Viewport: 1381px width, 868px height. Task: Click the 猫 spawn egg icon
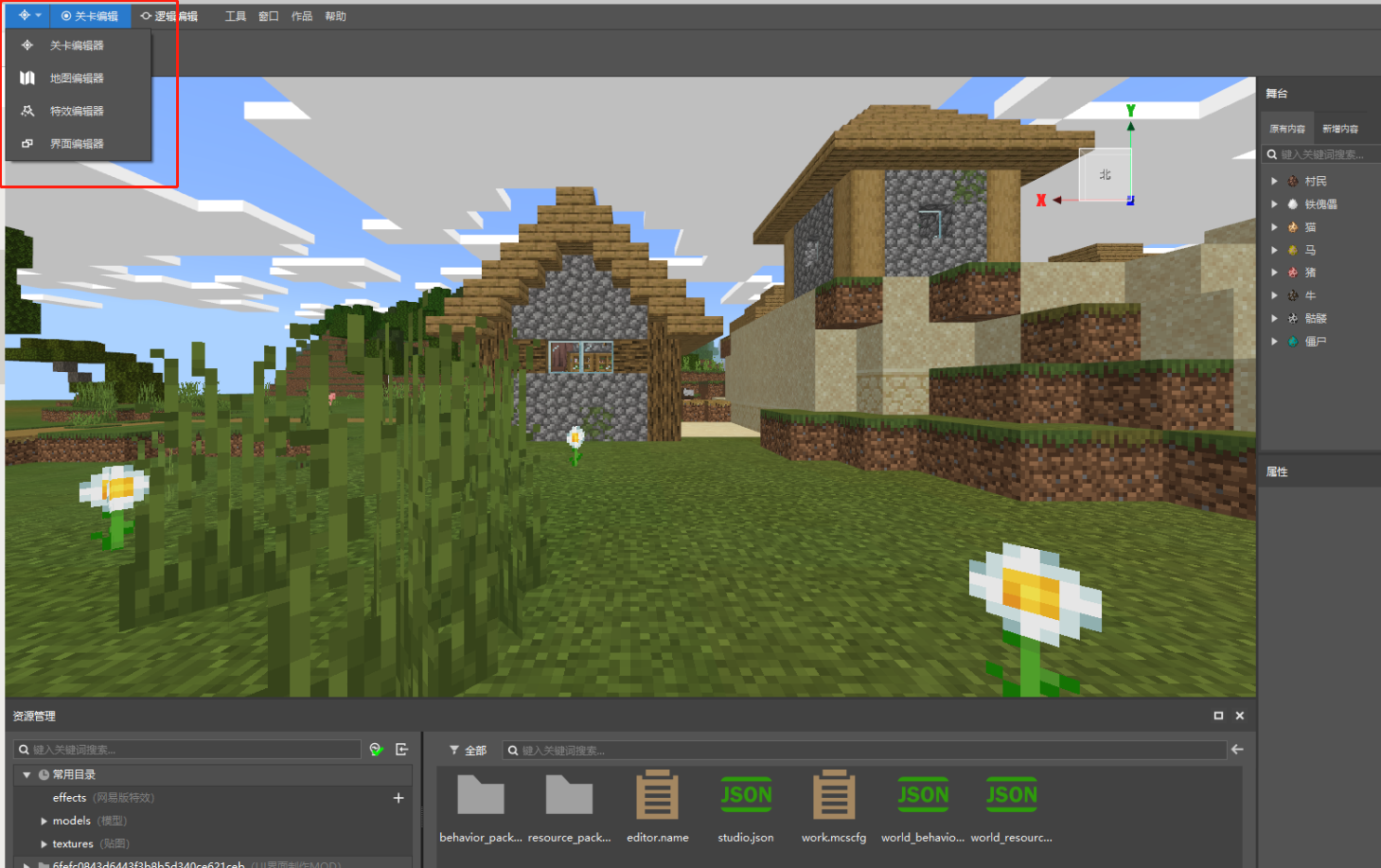tap(1293, 227)
